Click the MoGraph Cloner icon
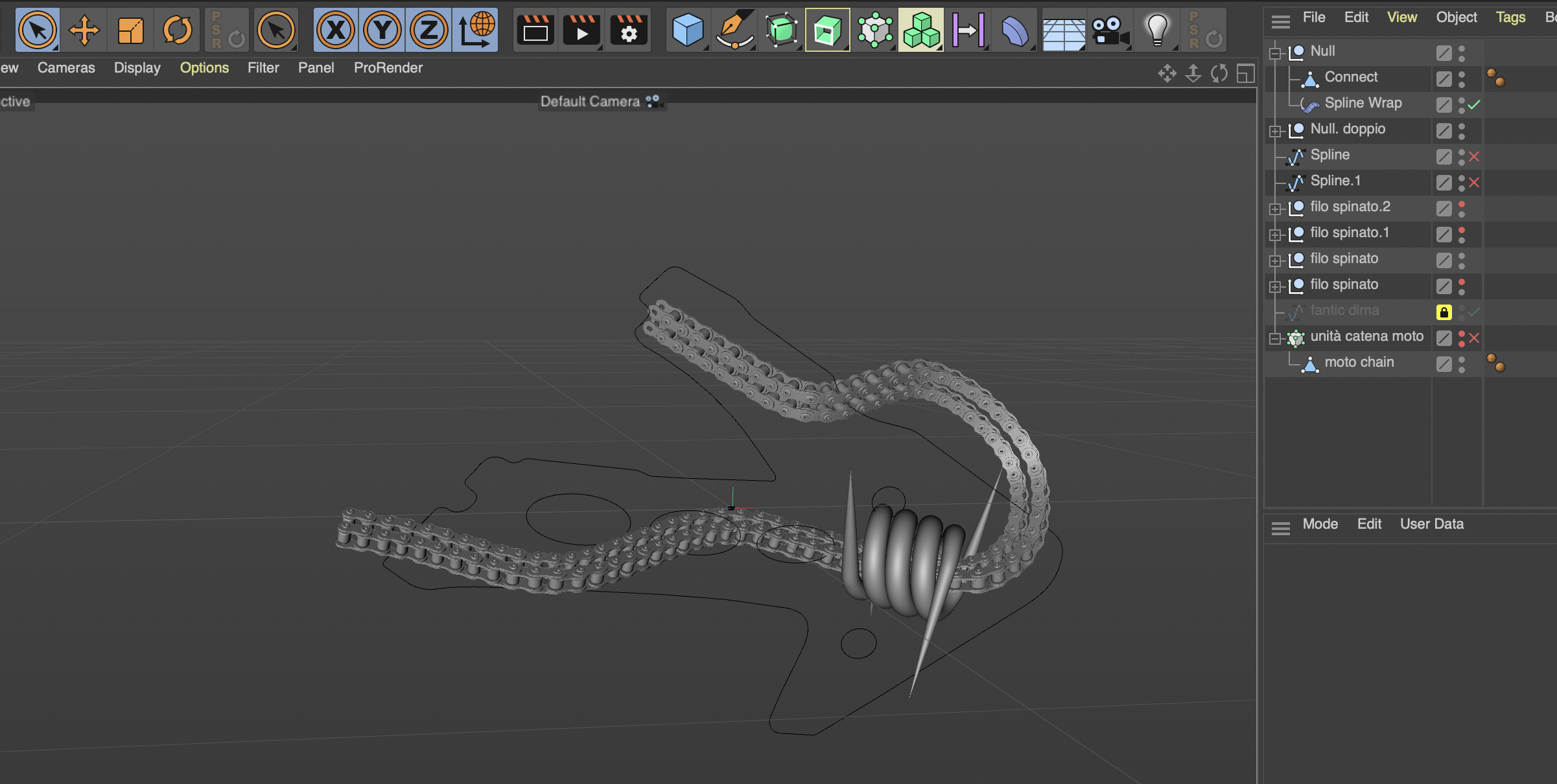This screenshot has width=1557, height=784. click(921, 30)
